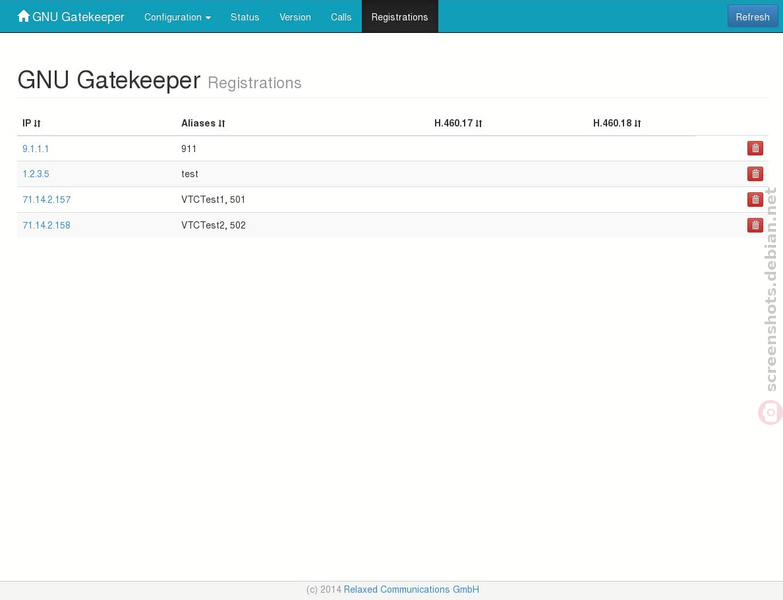Screen dimensions: 783x600
Task: Select the alias "VTCTest1, 501"
Action: pyautogui.click(x=213, y=200)
